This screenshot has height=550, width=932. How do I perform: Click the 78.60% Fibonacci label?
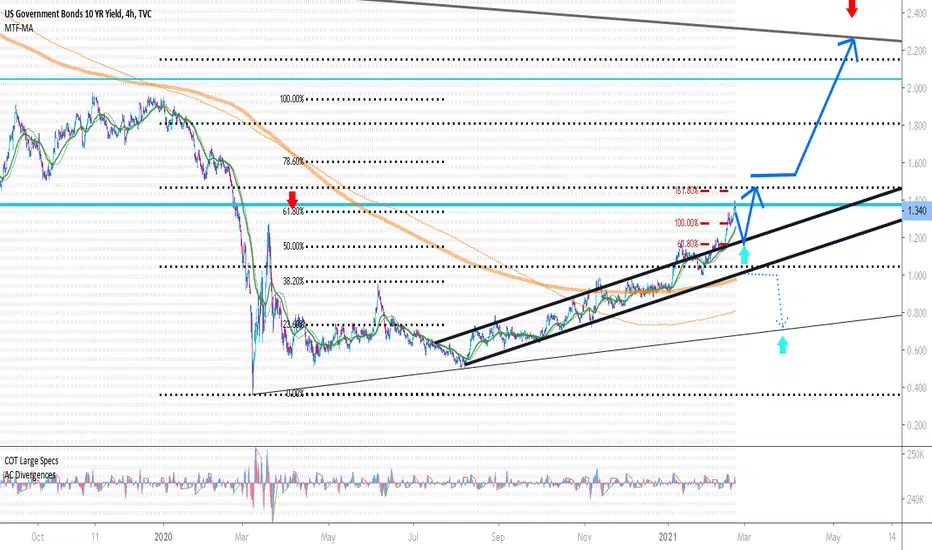(294, 161)
